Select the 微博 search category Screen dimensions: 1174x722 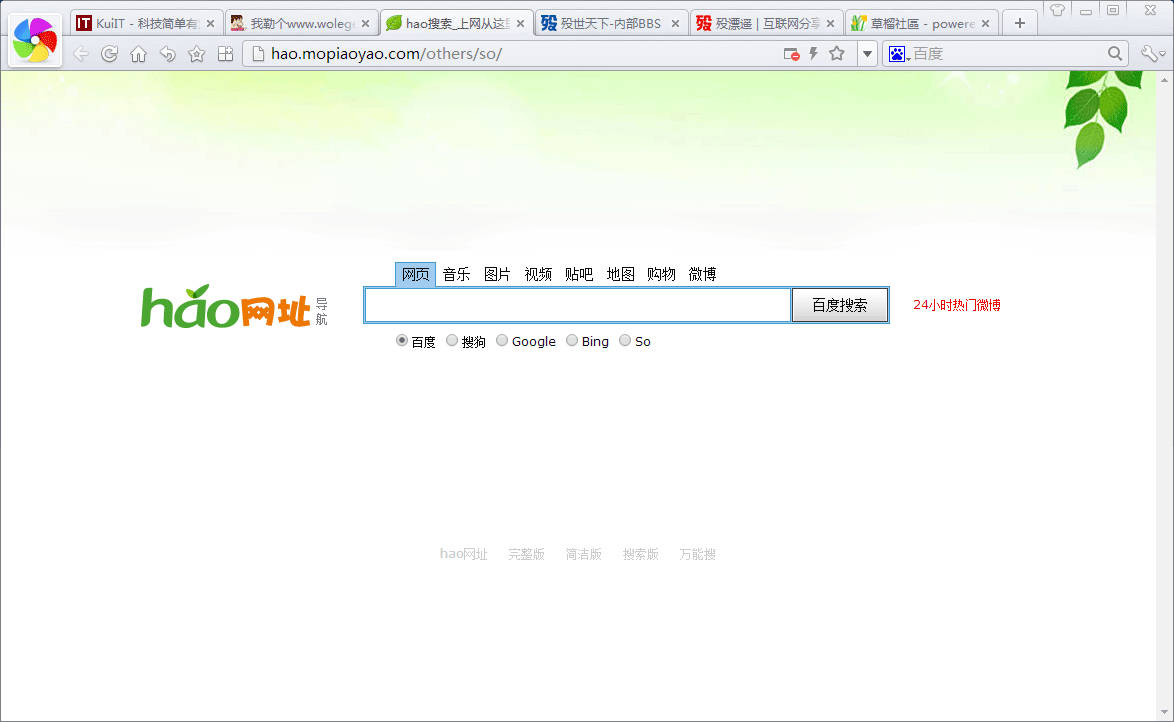[702, 274]
